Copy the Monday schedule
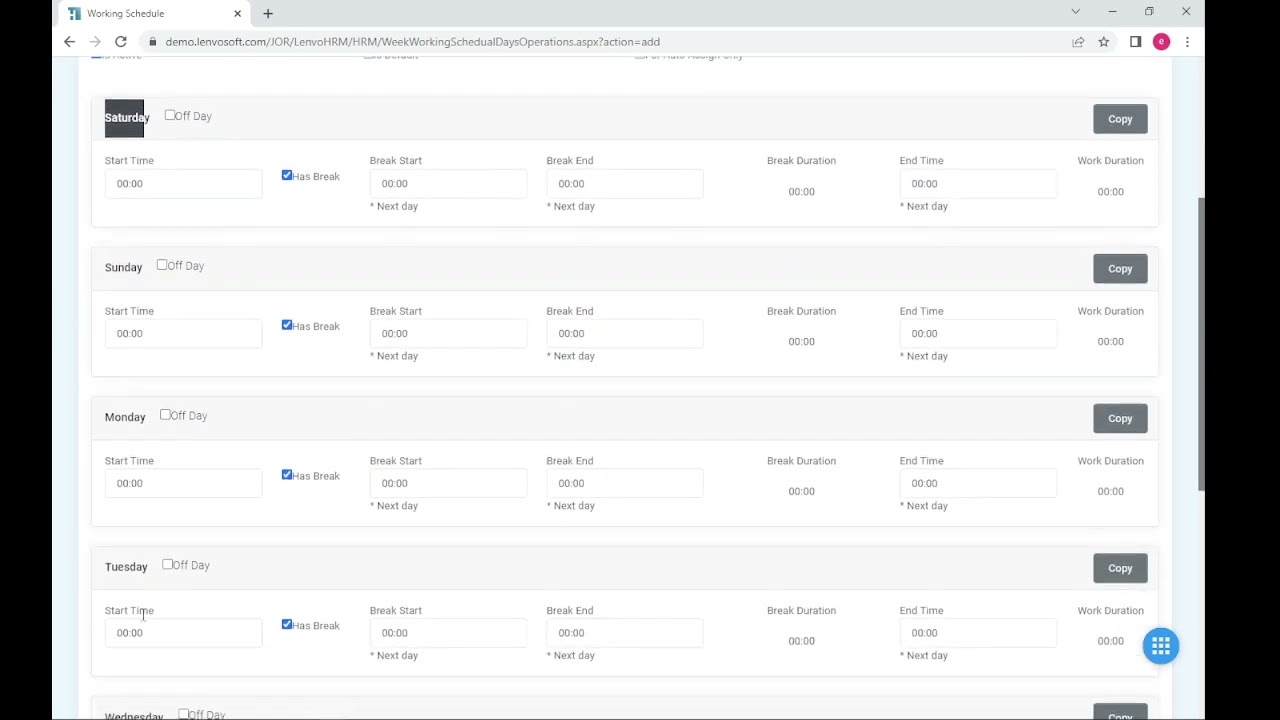The height and width of the screenshot is (720, 1280). pos(1120,419)
